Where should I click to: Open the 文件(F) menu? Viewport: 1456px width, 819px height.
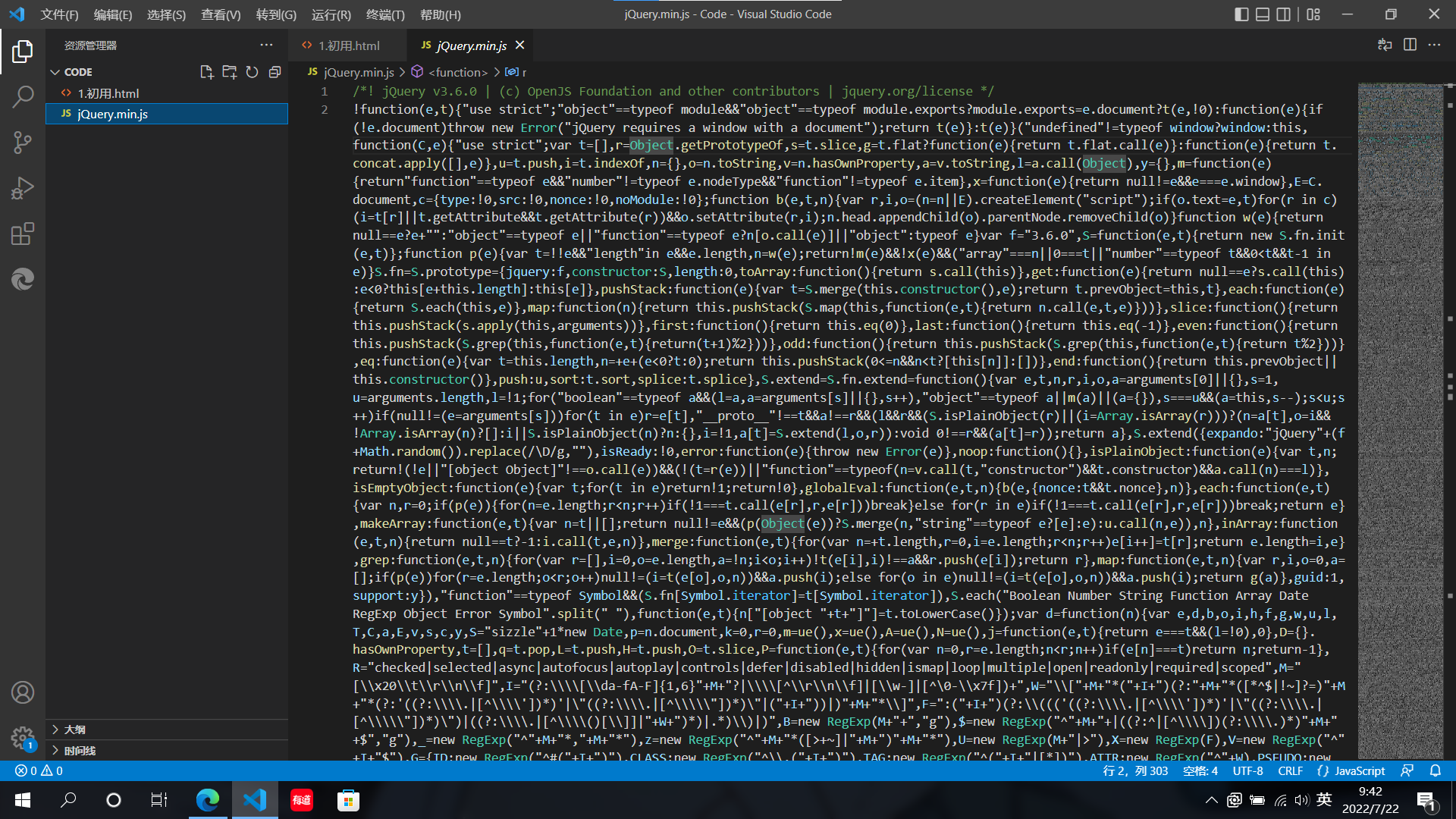59,14
